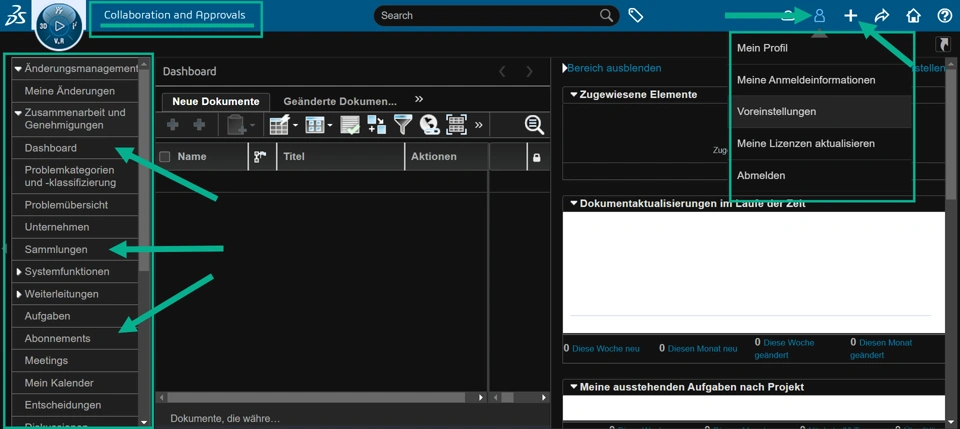
Task: Click Collaboration and Approvals title
Action: point(174,15)
